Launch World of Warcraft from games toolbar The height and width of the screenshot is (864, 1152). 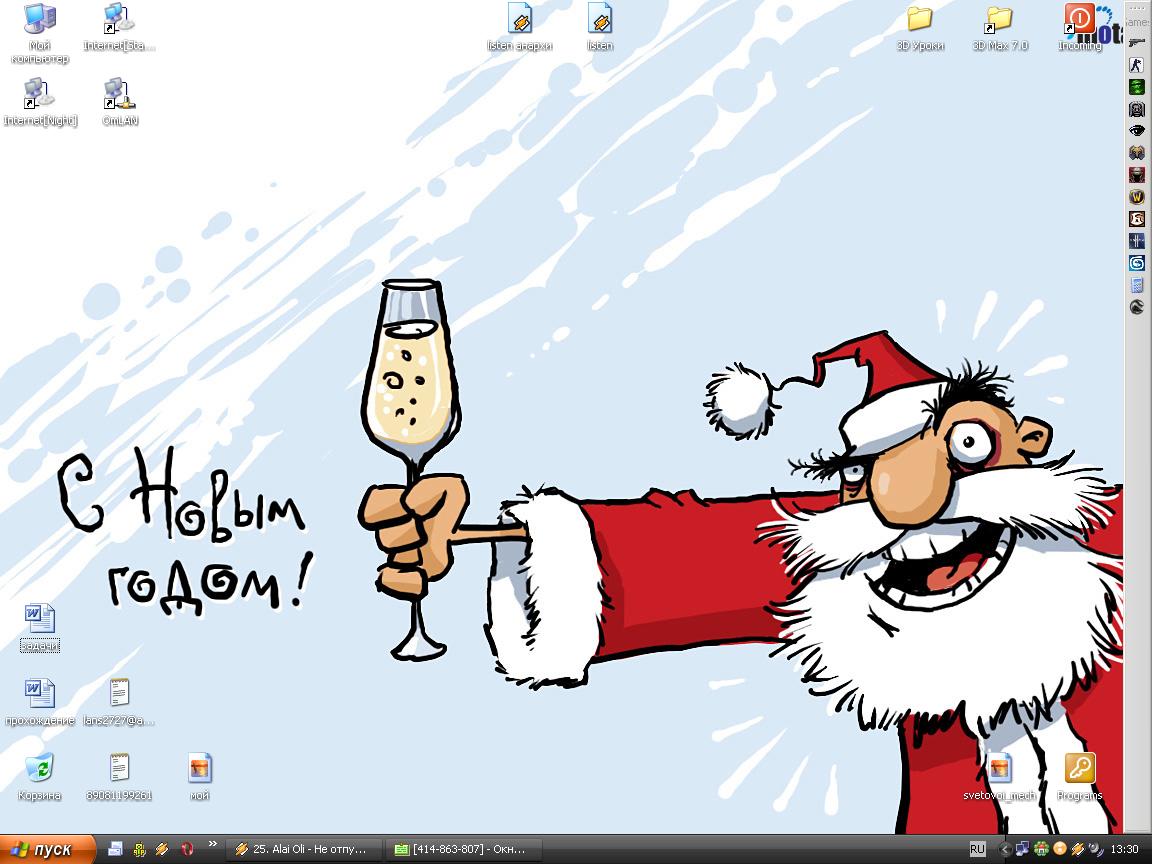[1137, 197]
